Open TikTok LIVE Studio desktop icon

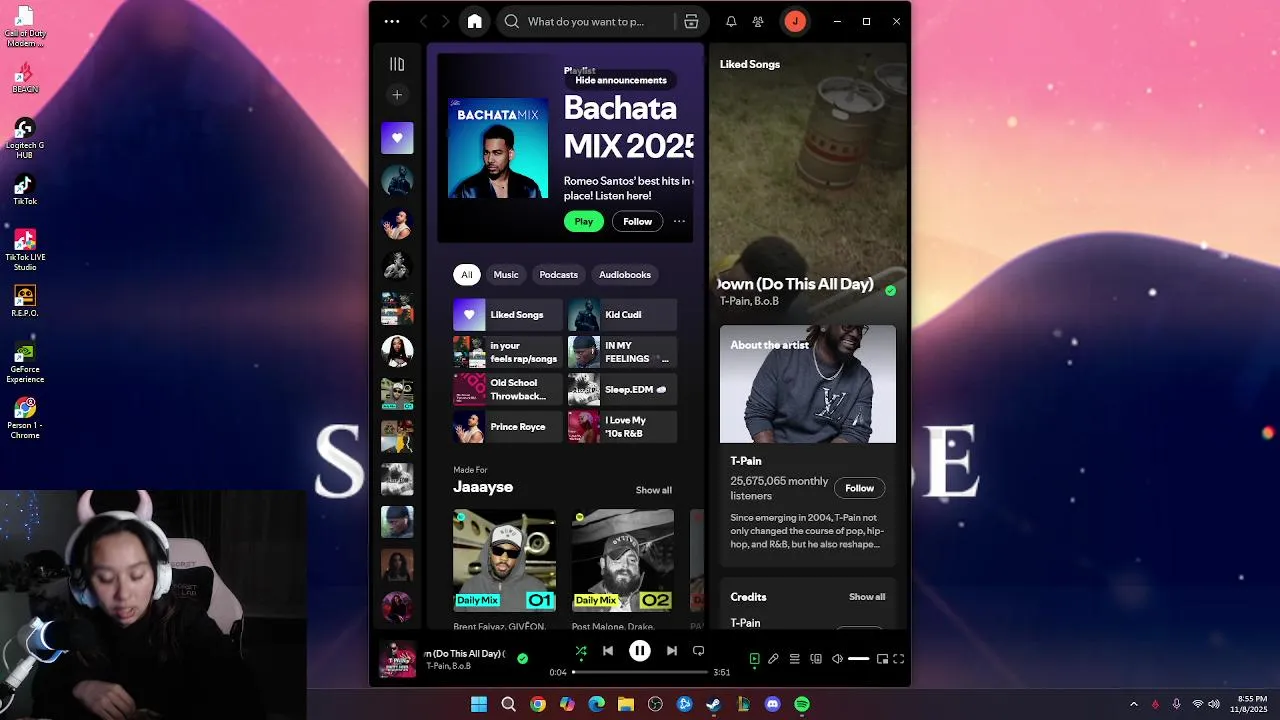coord(25,250)
